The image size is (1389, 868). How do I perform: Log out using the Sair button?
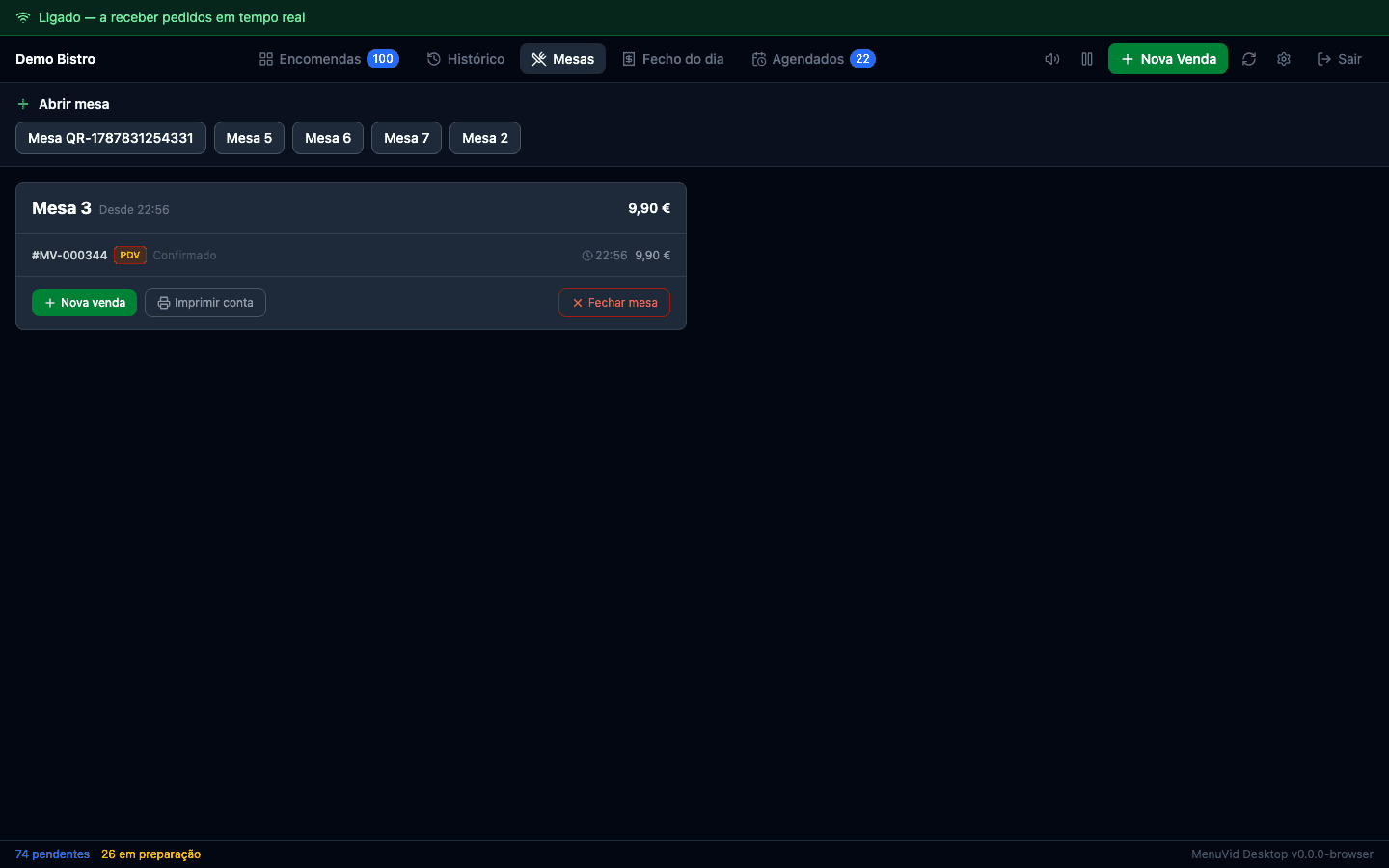click(1340, 59)
